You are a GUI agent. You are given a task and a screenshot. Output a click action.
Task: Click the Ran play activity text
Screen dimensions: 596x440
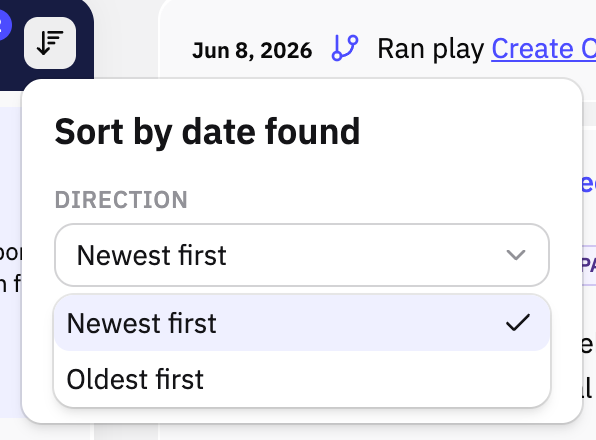tap(431, 49)
